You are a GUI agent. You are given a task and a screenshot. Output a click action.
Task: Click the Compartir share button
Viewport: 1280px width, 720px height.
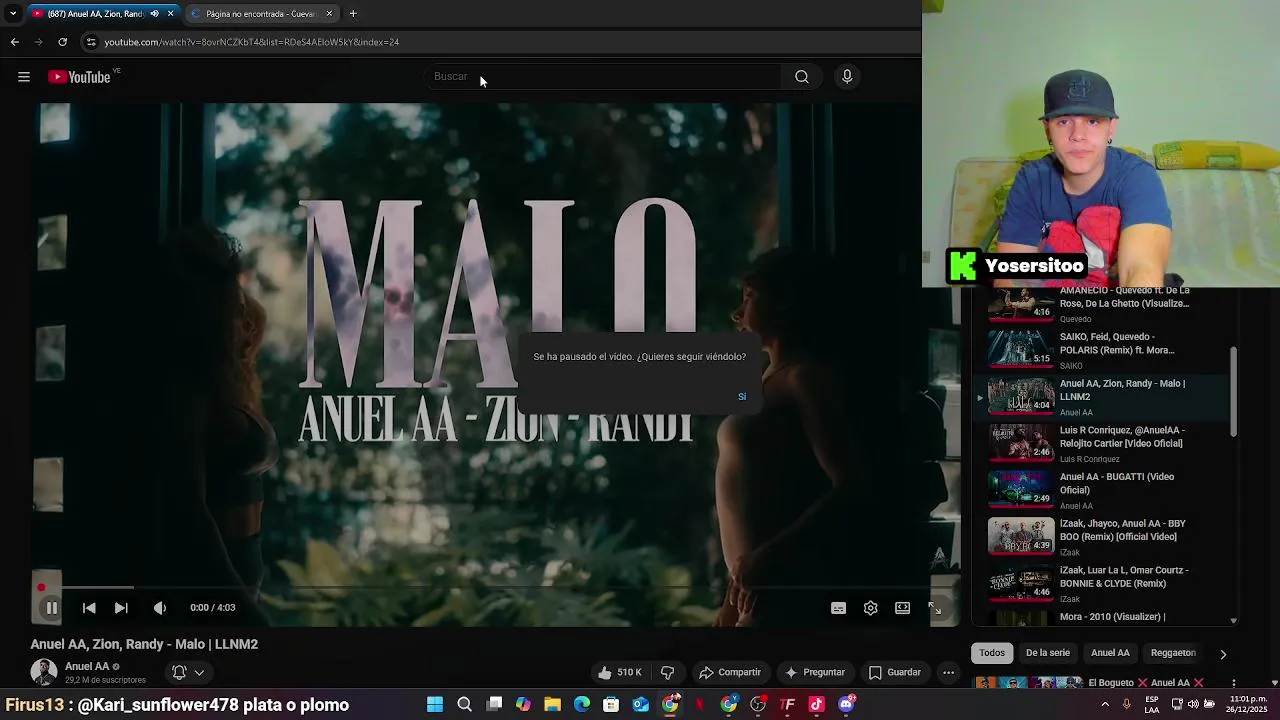pyautogui.click(x=730, y=673)
